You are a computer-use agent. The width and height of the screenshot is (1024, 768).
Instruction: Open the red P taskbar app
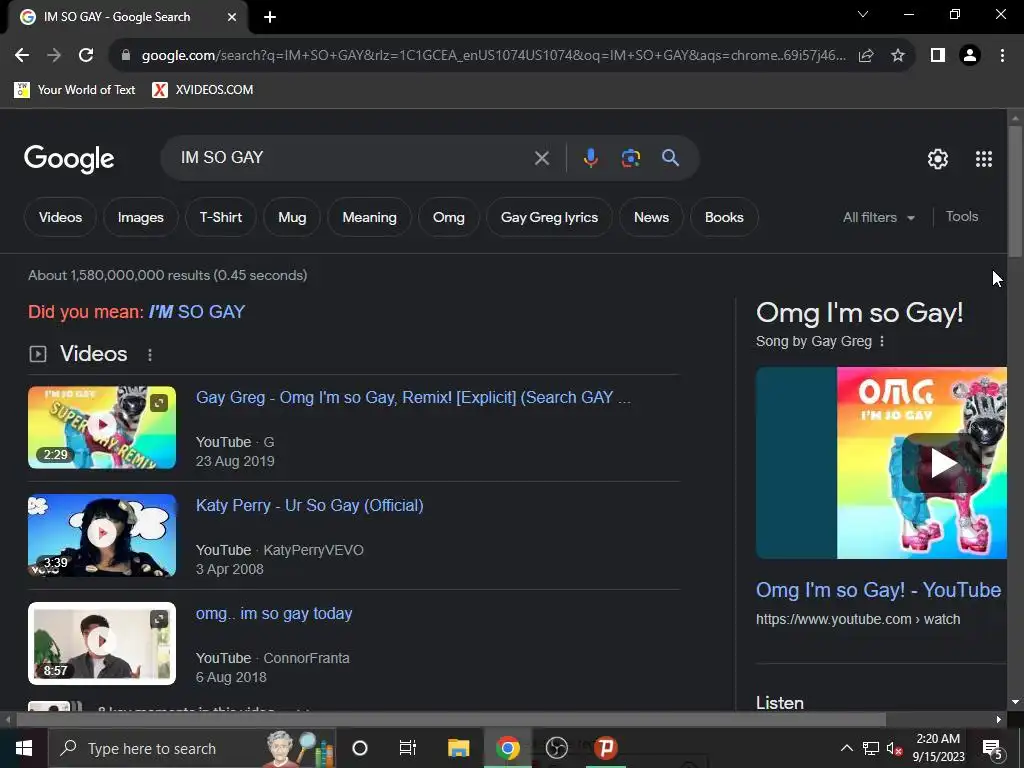[x=605, y=748]
